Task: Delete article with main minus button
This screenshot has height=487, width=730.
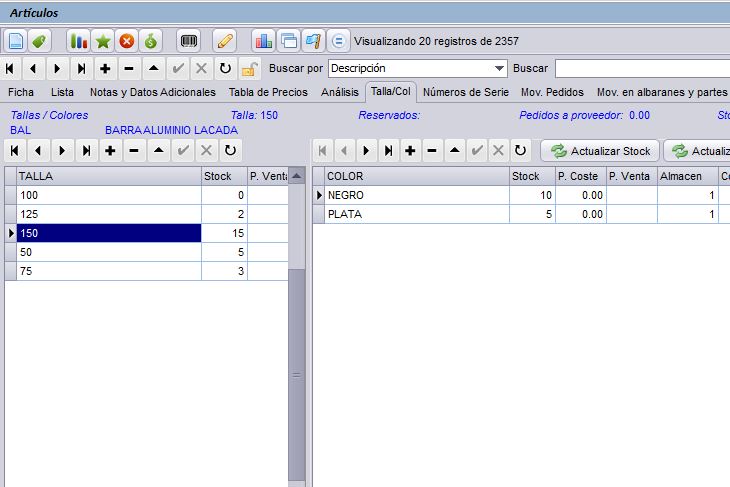Action: point(129,69)
